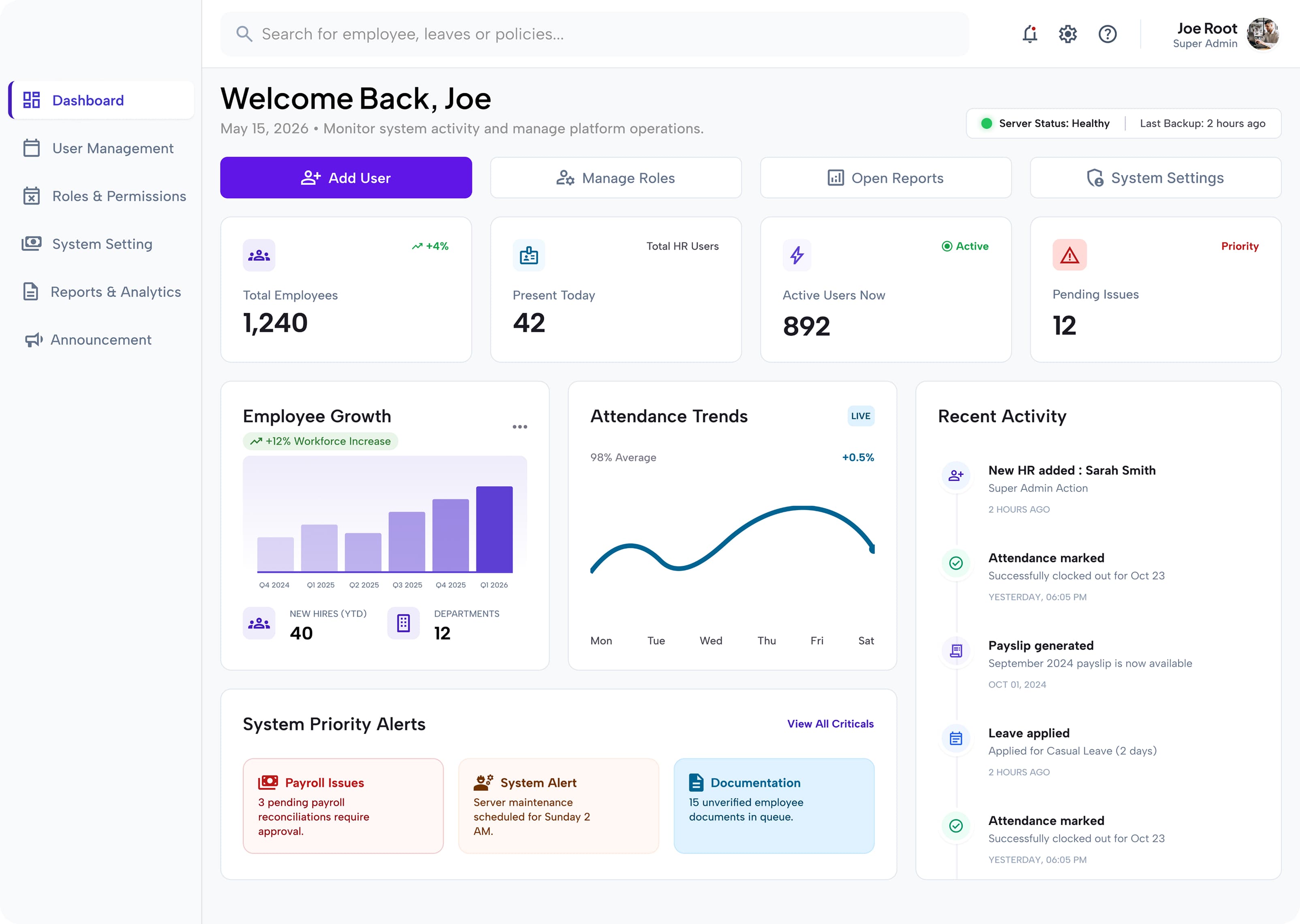Open the System Alert card
1300x924 pixels.
tap(558, 806)
